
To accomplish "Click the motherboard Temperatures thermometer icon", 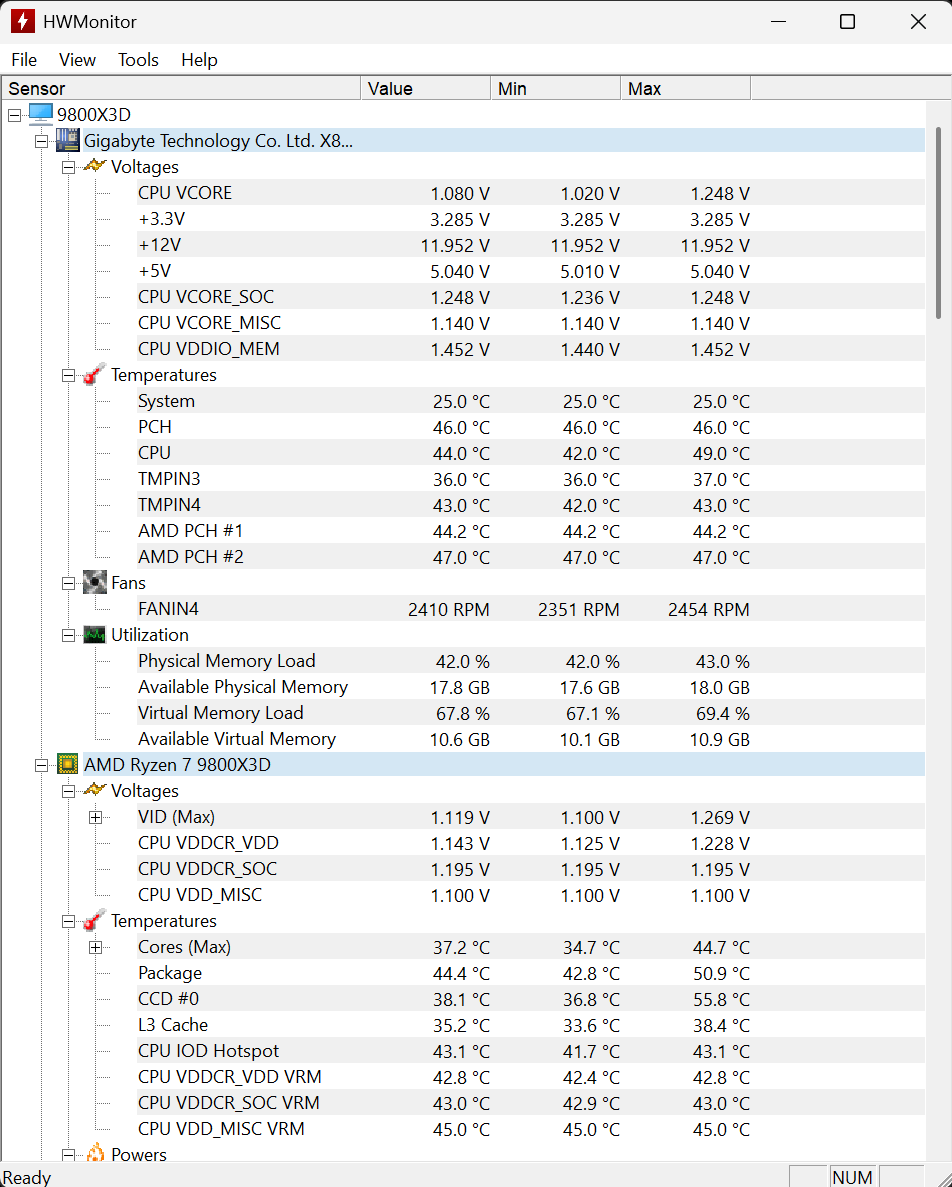I will [95, 375].
